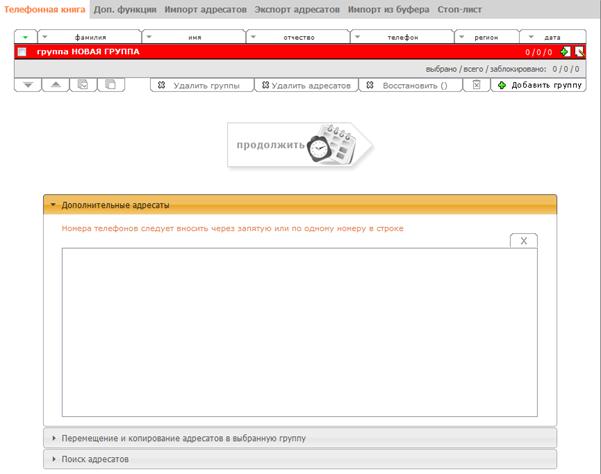
Task: Click the copy pages icon button
Action: pos(111,85)
